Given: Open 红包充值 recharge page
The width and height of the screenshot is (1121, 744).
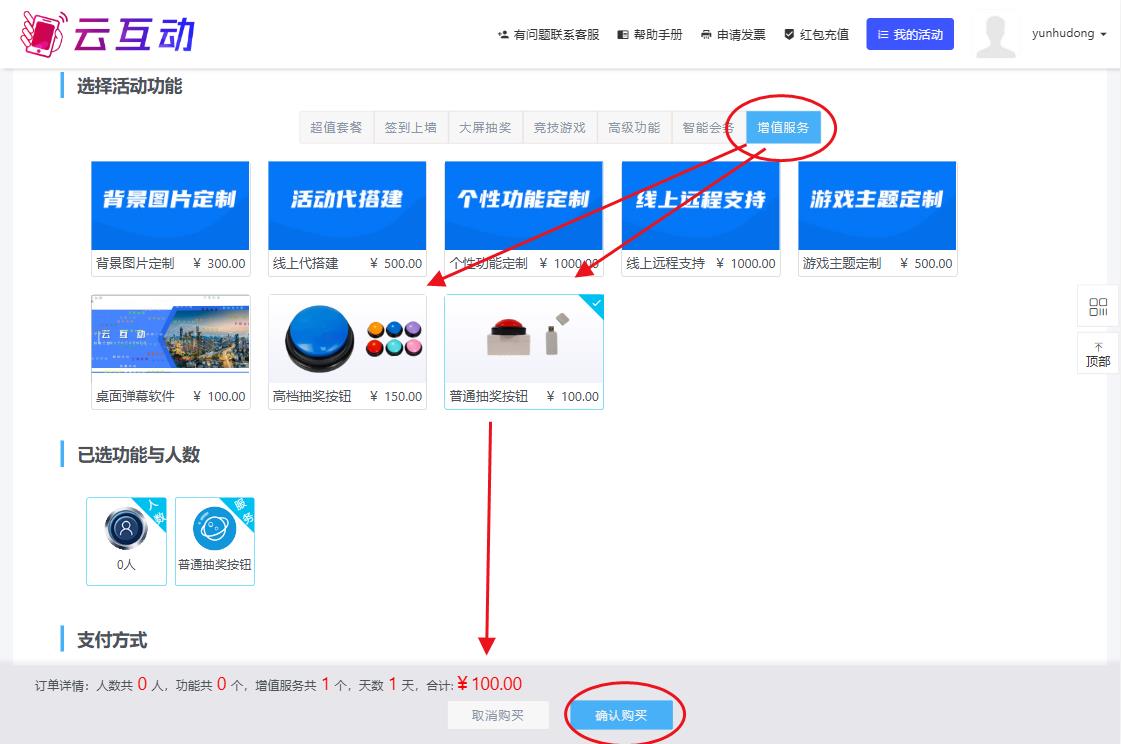Looking at the screenshot, I should (816, 35).
